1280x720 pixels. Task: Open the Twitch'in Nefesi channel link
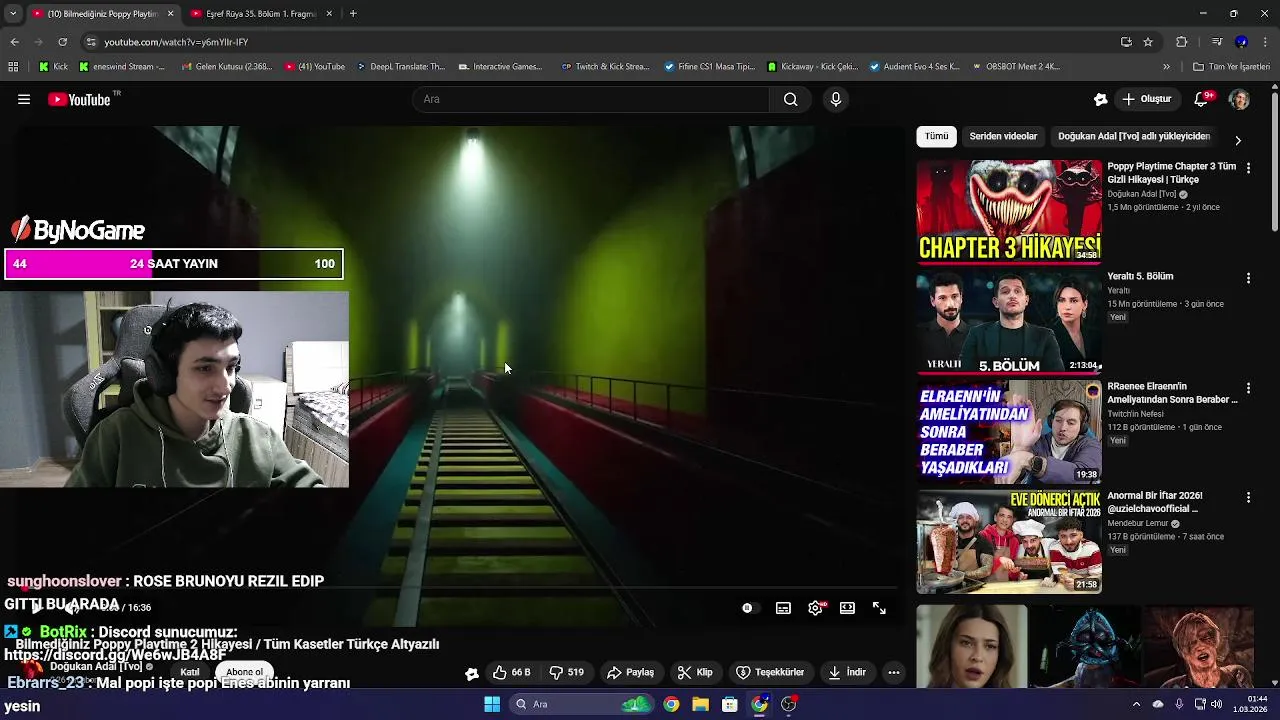pos(1135,413)
